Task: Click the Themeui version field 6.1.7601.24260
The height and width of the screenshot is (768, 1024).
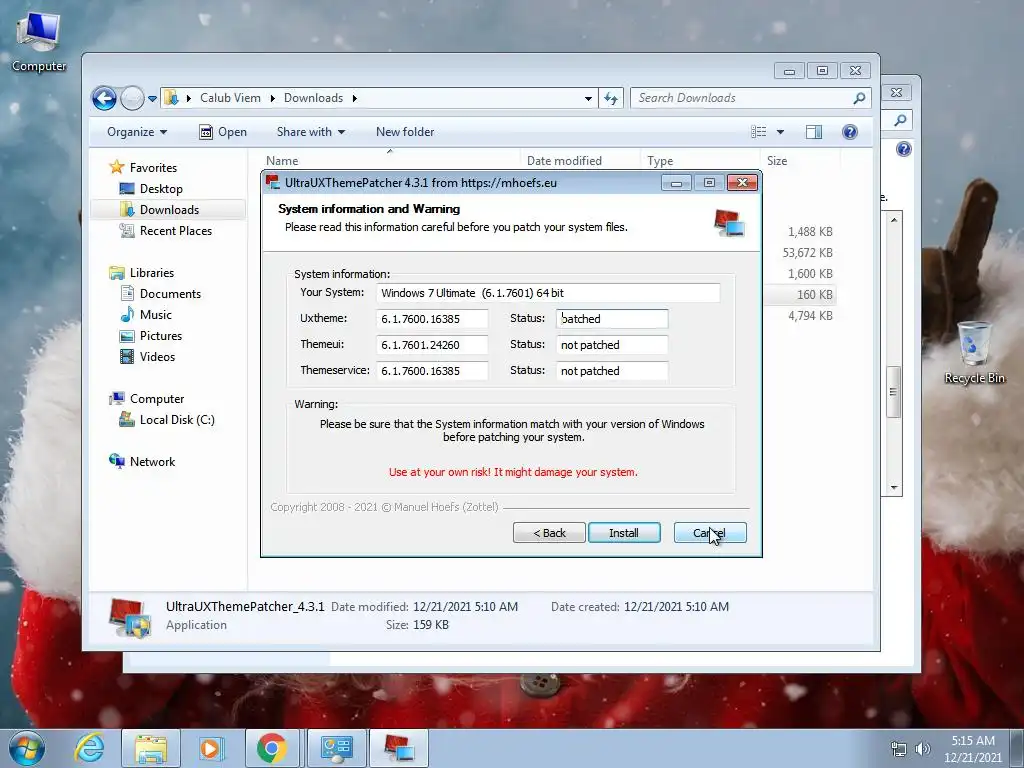Action: (x=432, y=345)
